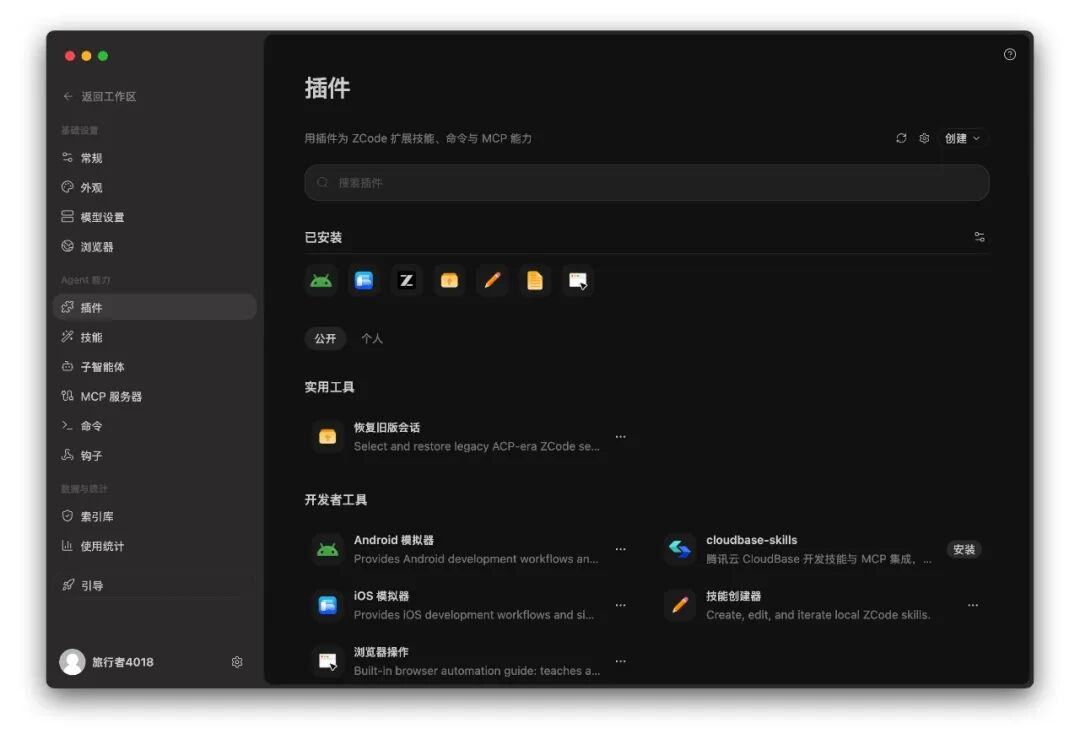Select installed browser window plugin icon

[x=577, y=280]
